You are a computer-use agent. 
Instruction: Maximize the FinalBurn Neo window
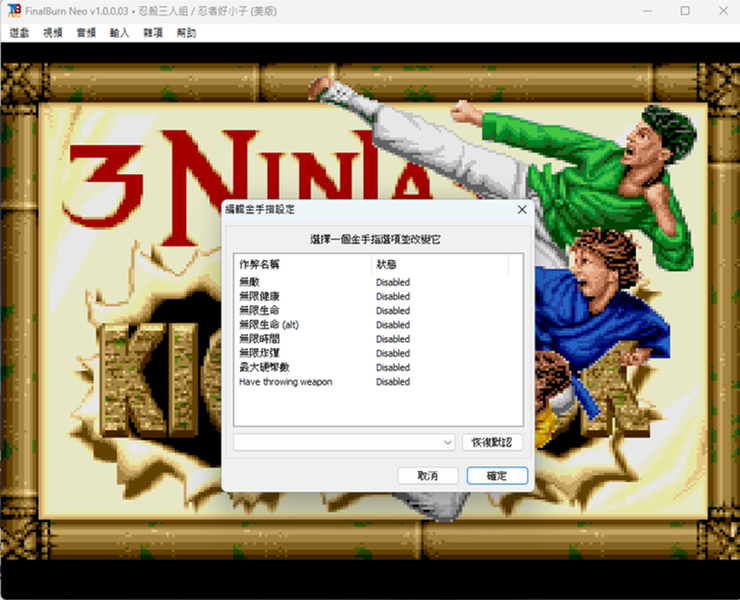click(685, 10)
